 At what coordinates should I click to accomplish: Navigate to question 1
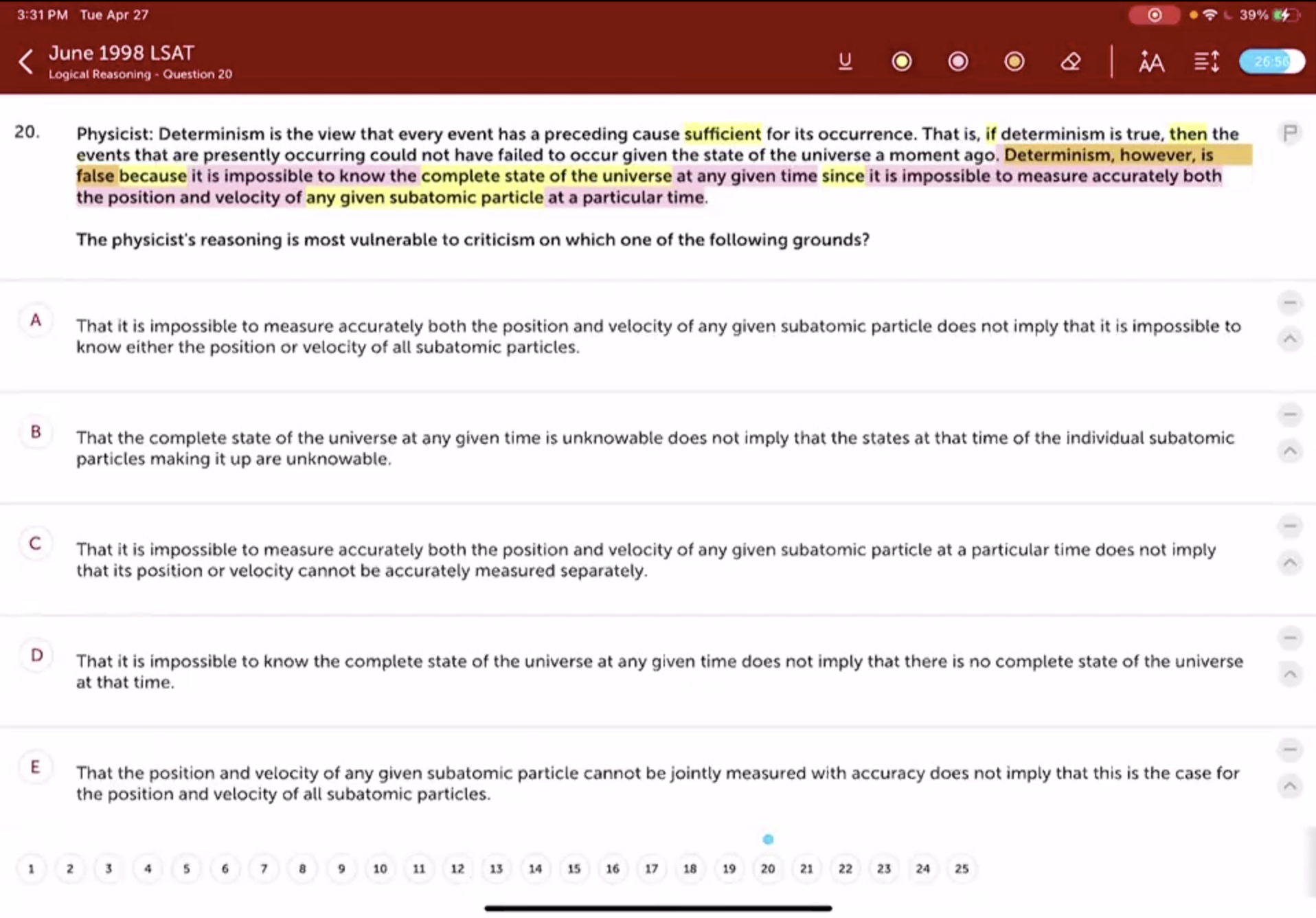(x=31, y=869)
